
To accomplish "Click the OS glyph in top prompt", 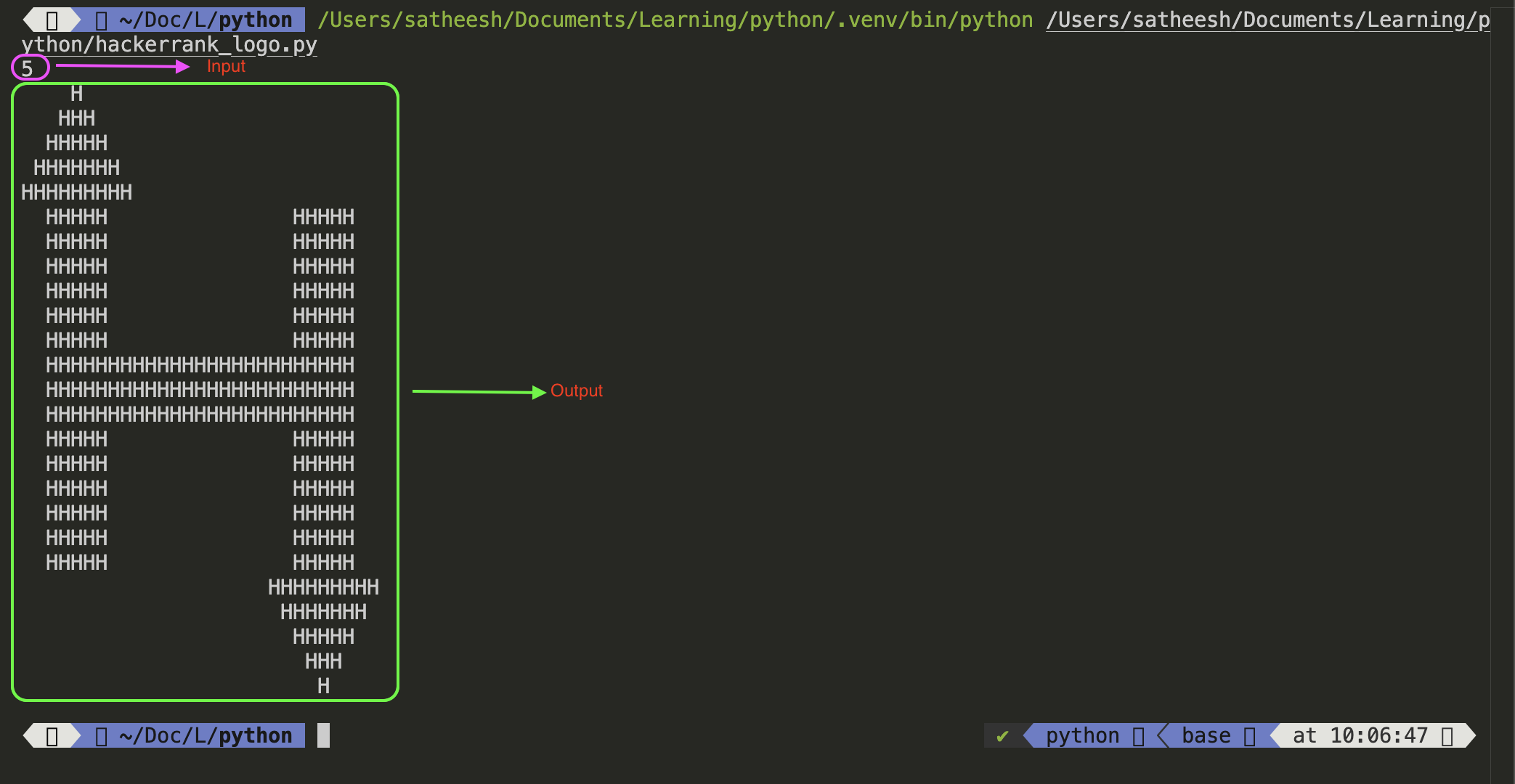I will [x=52, y=20].
